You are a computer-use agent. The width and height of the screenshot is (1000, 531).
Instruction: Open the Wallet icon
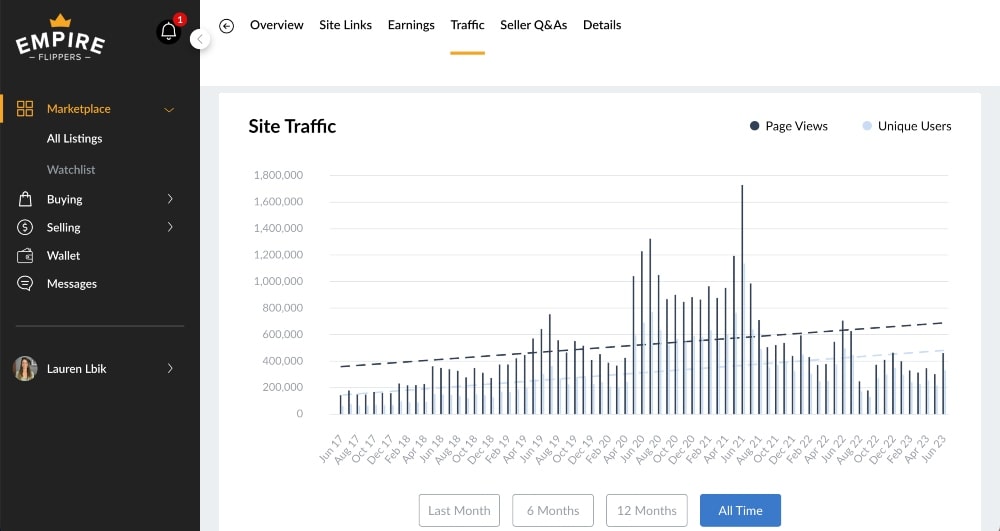click(x=25, y=256)
